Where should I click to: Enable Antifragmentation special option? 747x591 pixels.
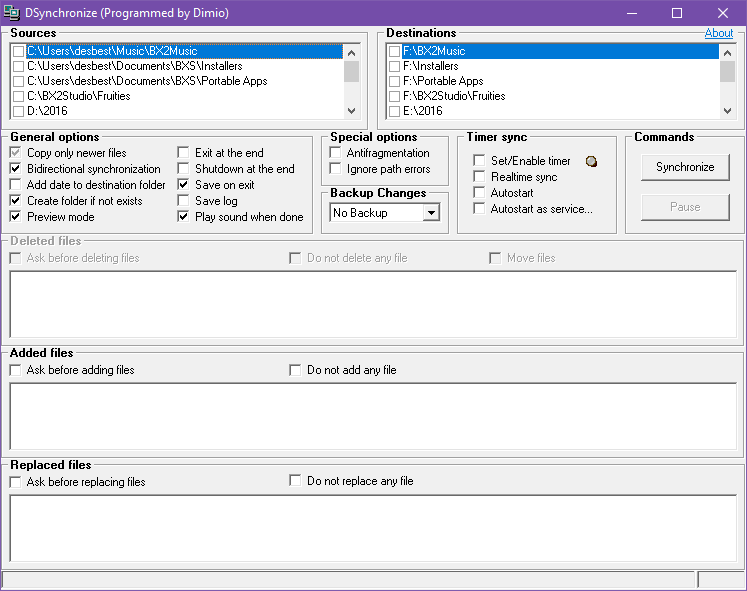tap(335, 153)
